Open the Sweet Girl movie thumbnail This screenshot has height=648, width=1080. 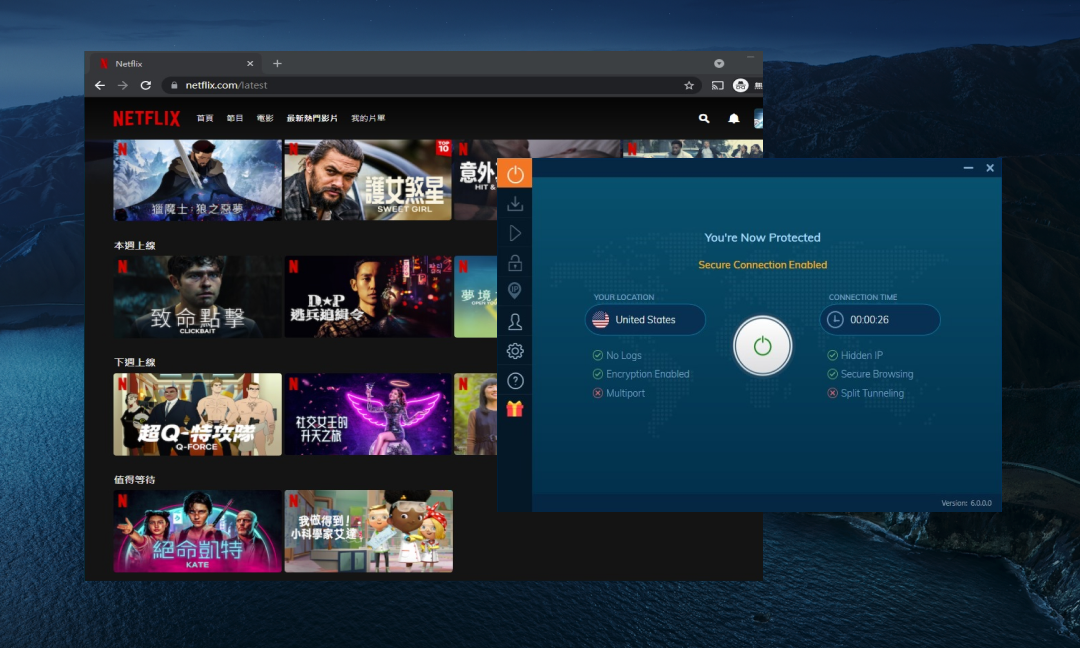[368, 180]
